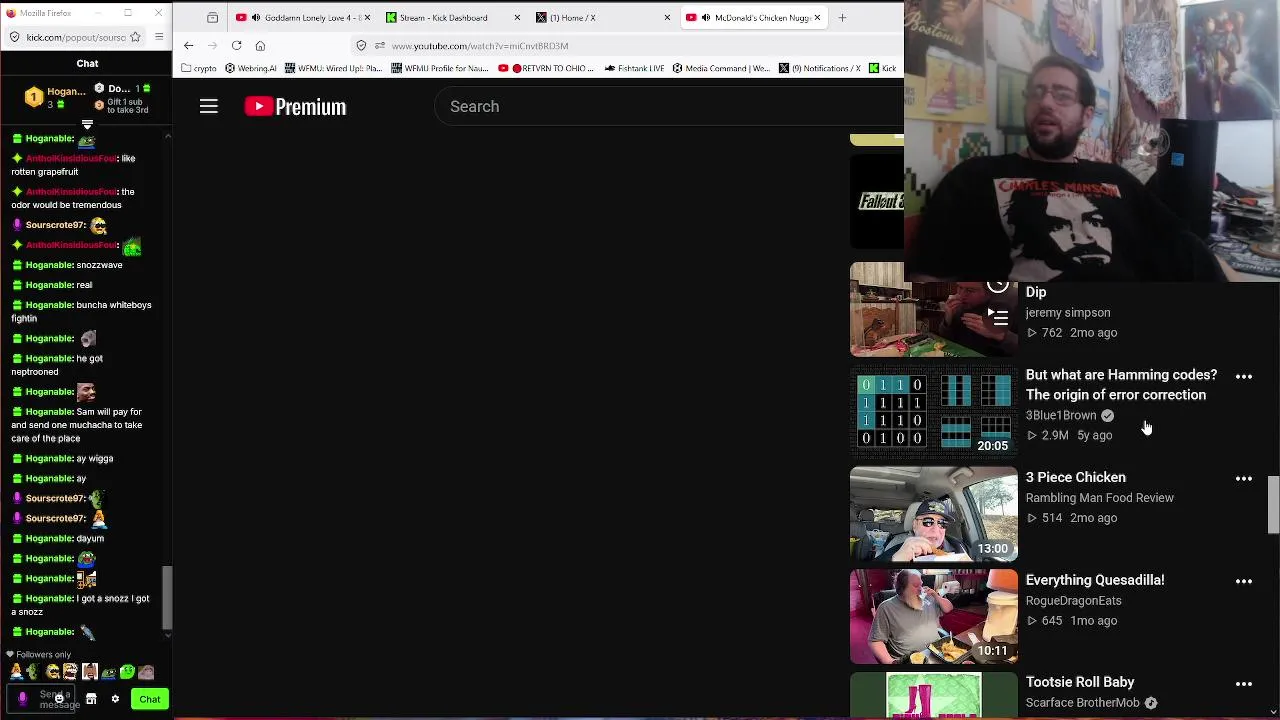The image size is (1280, 720).
Task: Mute the McDonald's Chicken Nuggets tab audio
Action: 705,18
